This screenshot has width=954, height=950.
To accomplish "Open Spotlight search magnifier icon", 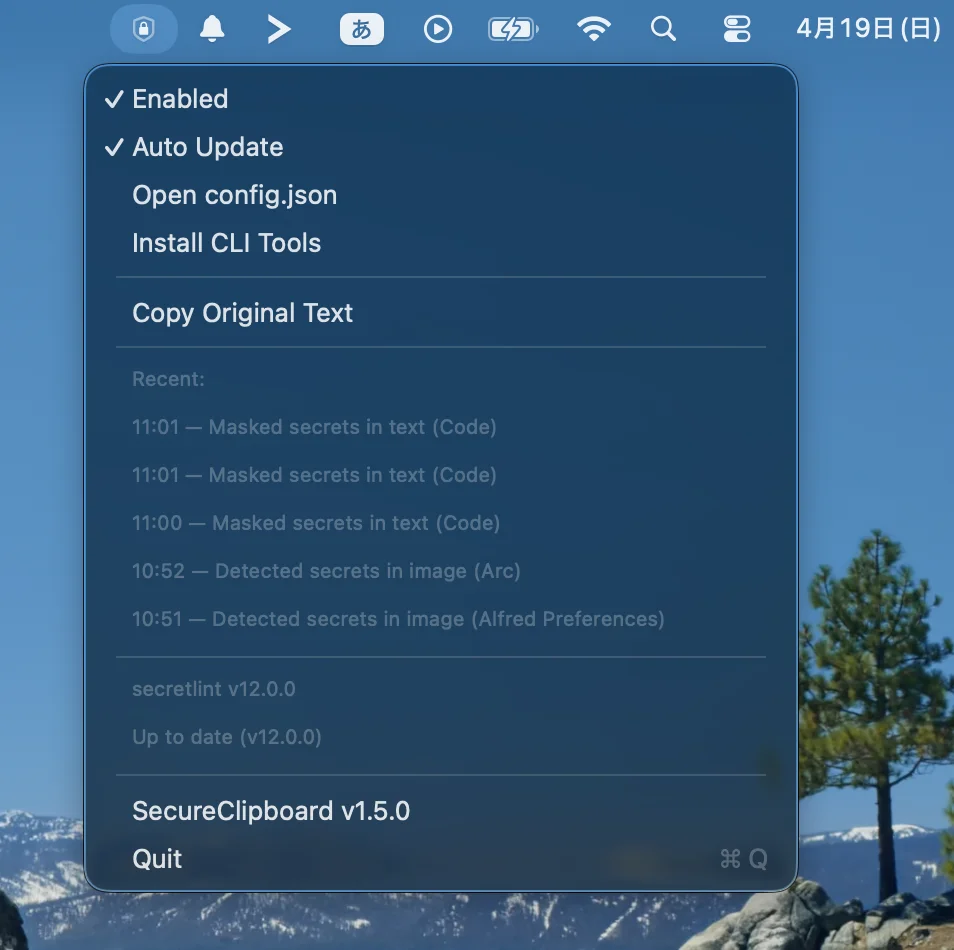I will [663, 29].
